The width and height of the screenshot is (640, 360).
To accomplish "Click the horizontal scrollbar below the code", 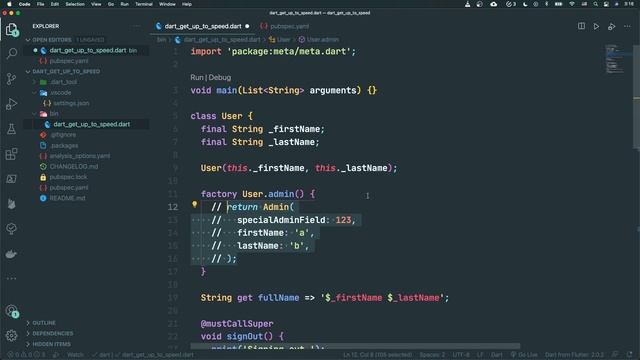I will tap(355, 346).
